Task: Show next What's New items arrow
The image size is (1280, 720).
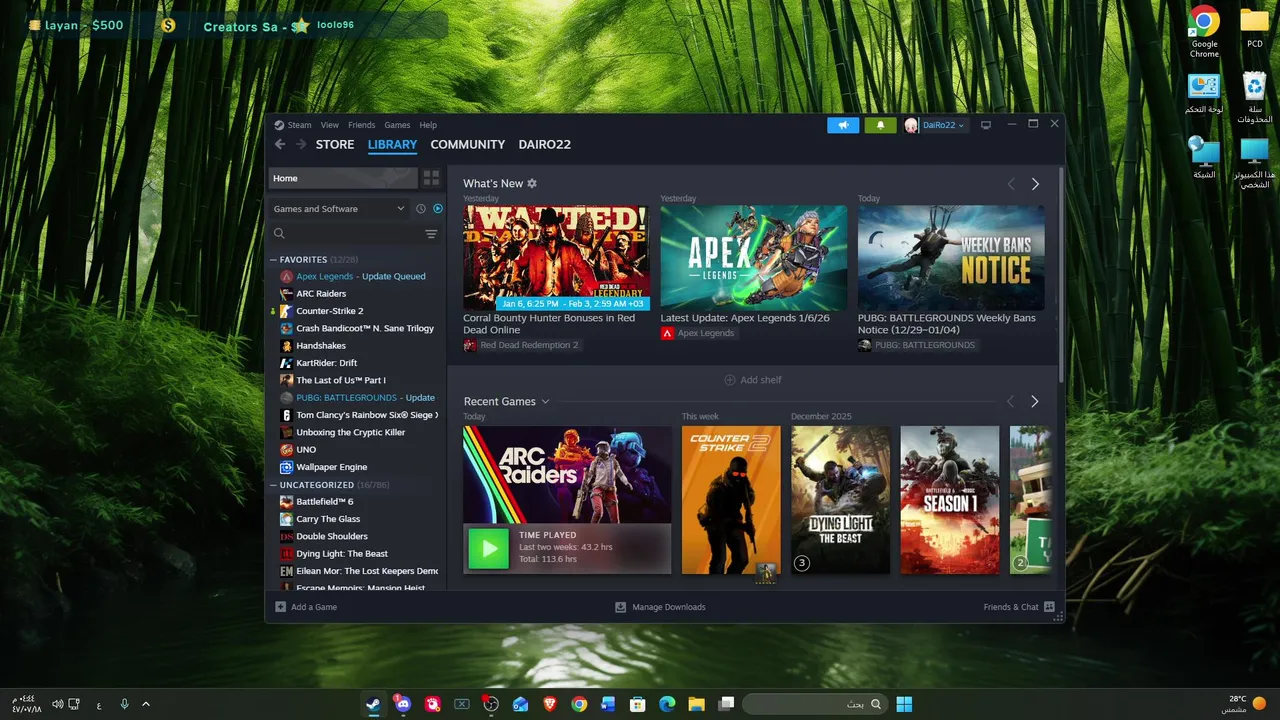Action: coord(1035,184)
